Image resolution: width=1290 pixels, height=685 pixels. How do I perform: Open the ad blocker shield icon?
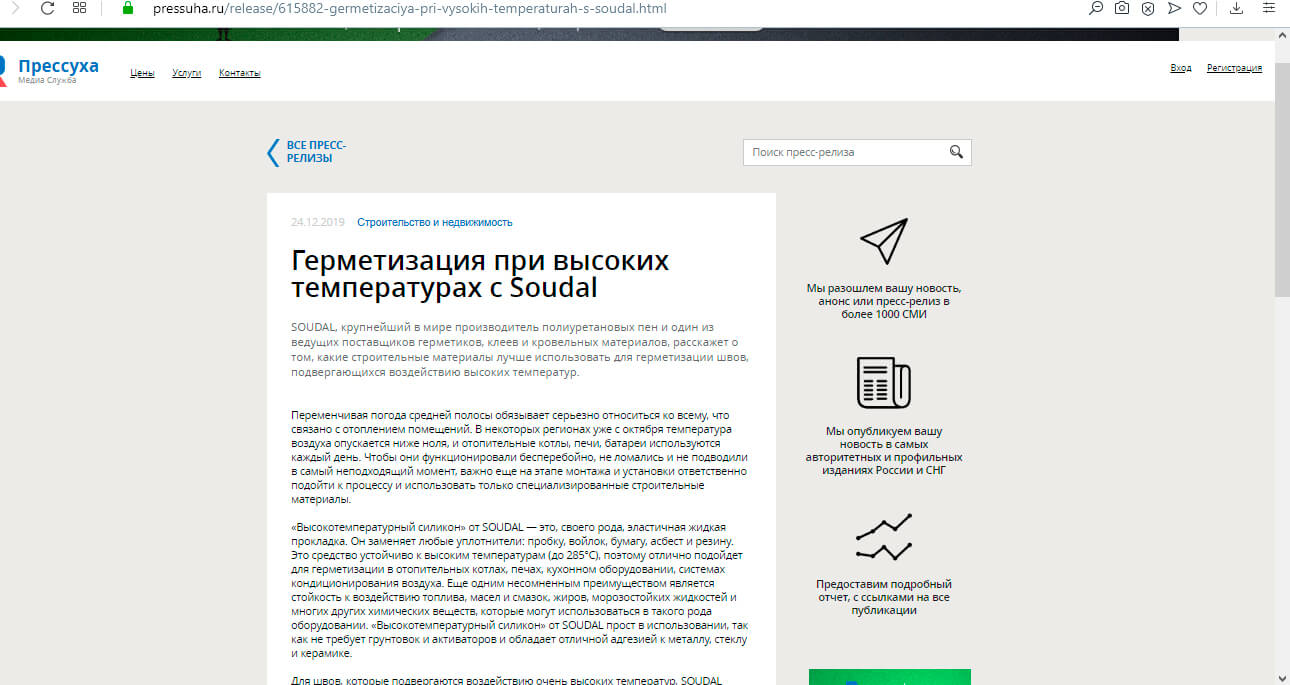coord(1148,9)
